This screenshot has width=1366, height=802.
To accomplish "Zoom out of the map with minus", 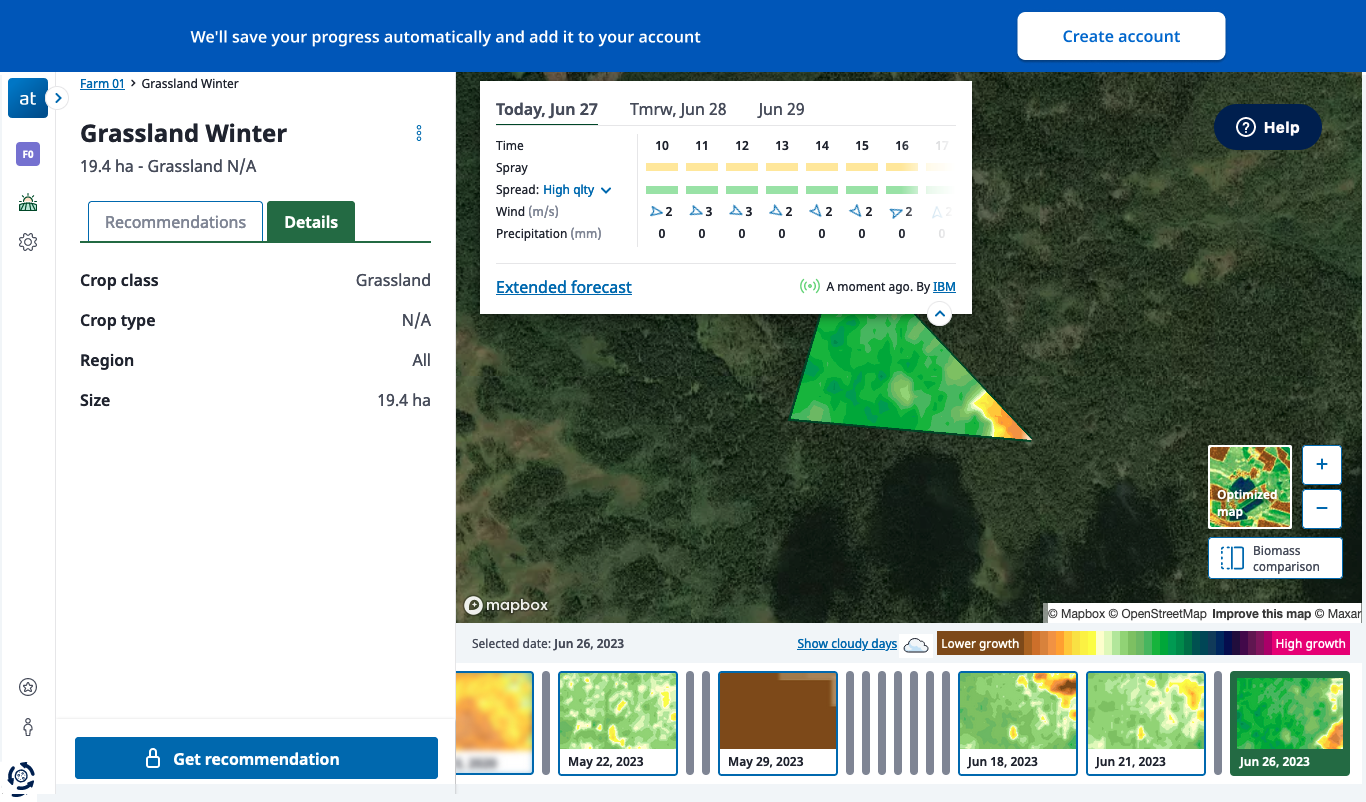I will point(1322,508).
